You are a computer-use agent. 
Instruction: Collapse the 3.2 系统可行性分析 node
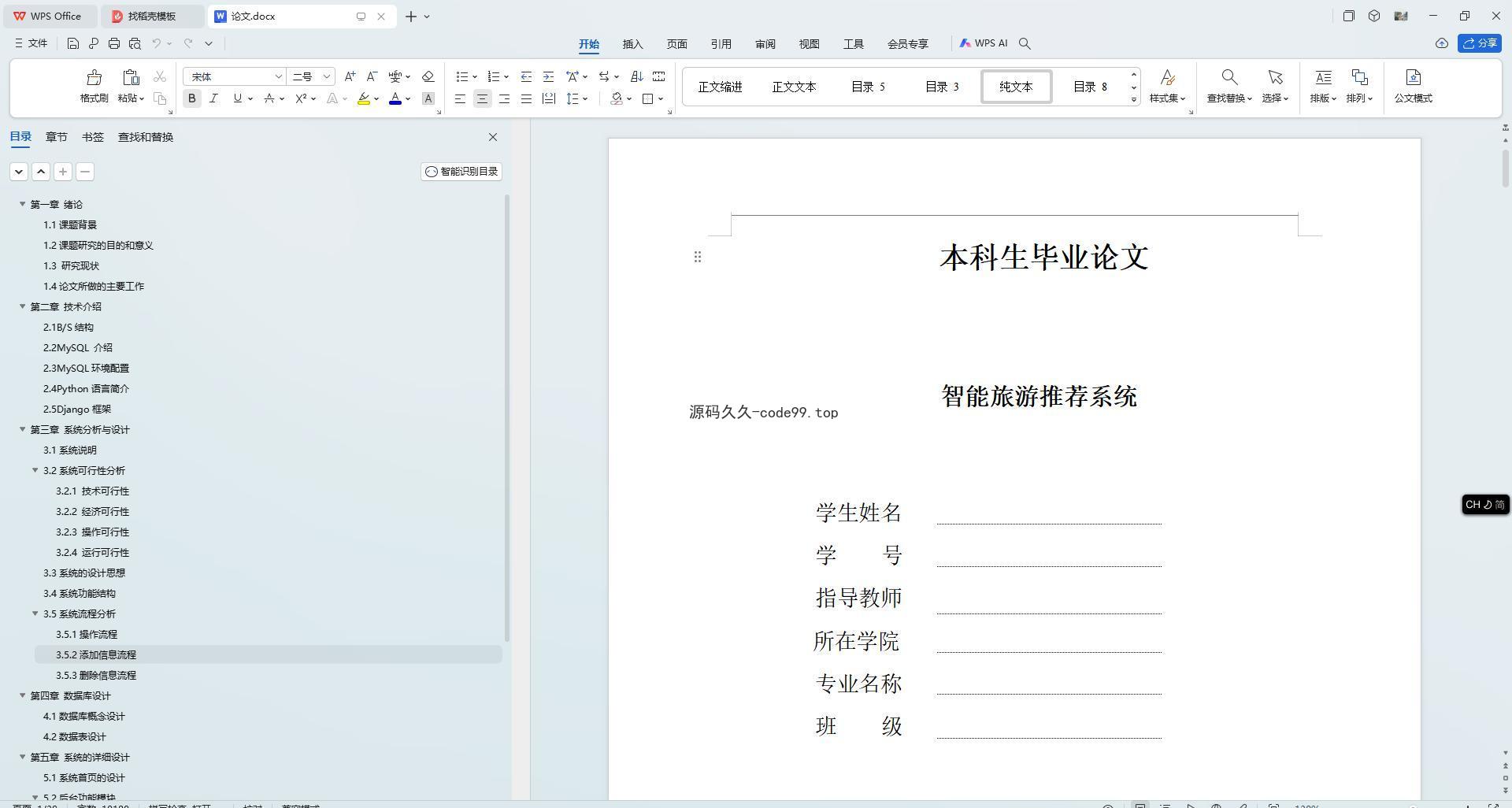[35, 470]
